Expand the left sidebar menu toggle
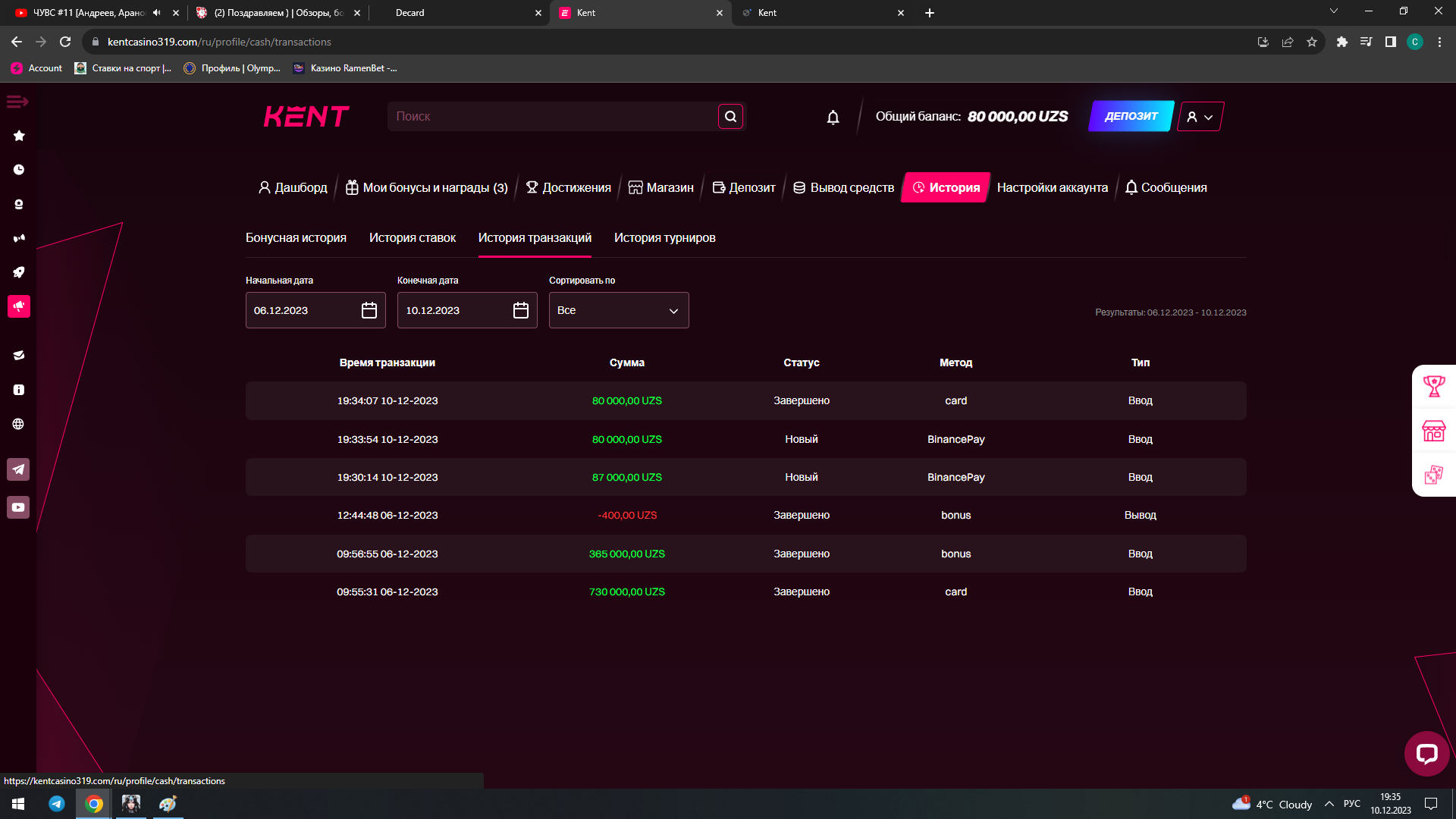 click(17, 102)
